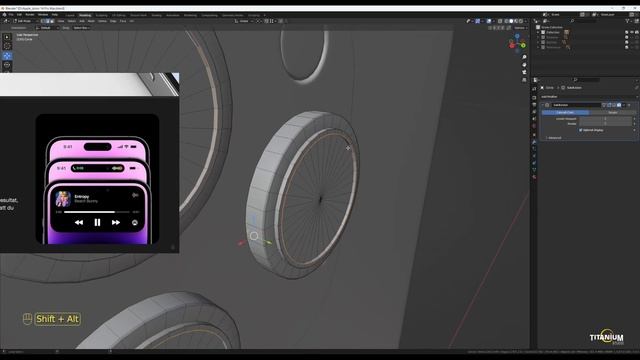
Task: Open the Edit menu
Action: [19, 15]
